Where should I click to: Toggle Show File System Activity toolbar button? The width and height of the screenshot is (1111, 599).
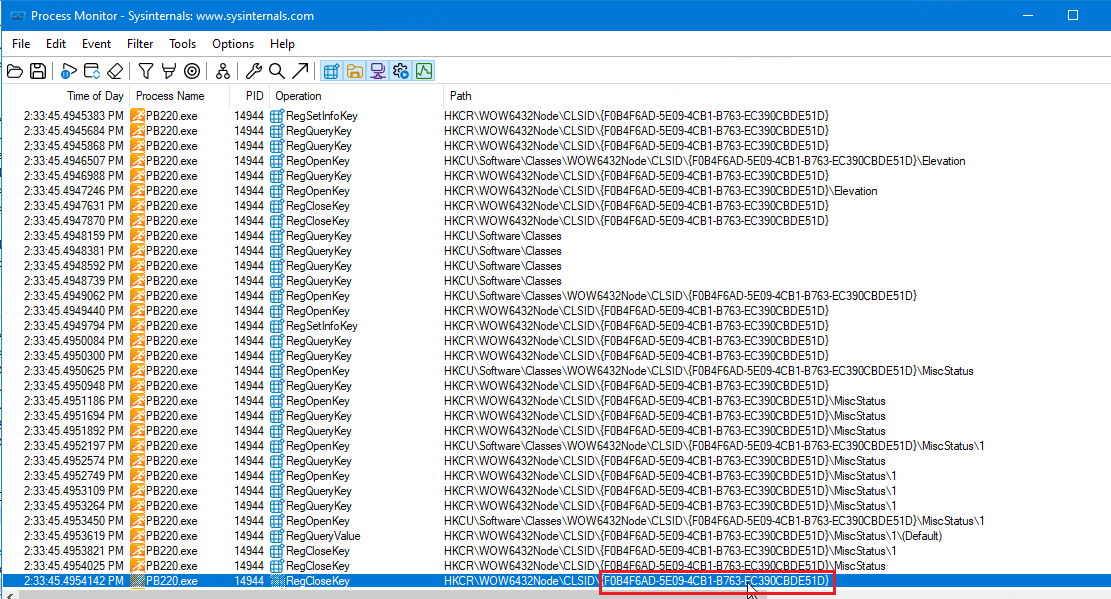[x=354, y=71]
